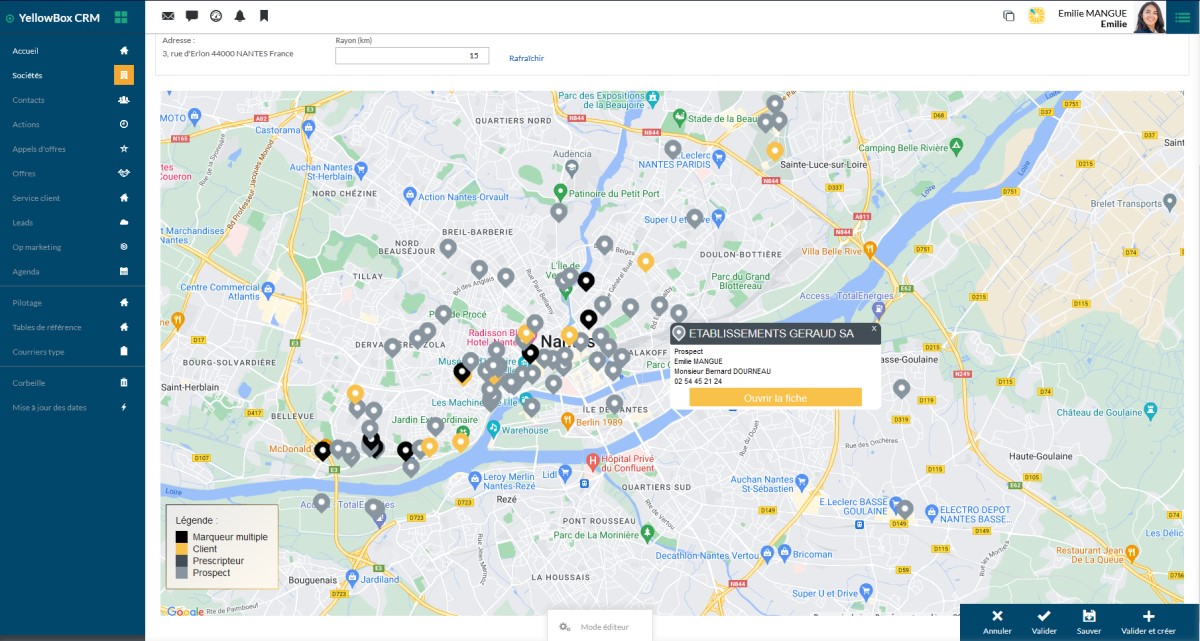Click black Marqueur multiple legend swatch

point(181,537)
